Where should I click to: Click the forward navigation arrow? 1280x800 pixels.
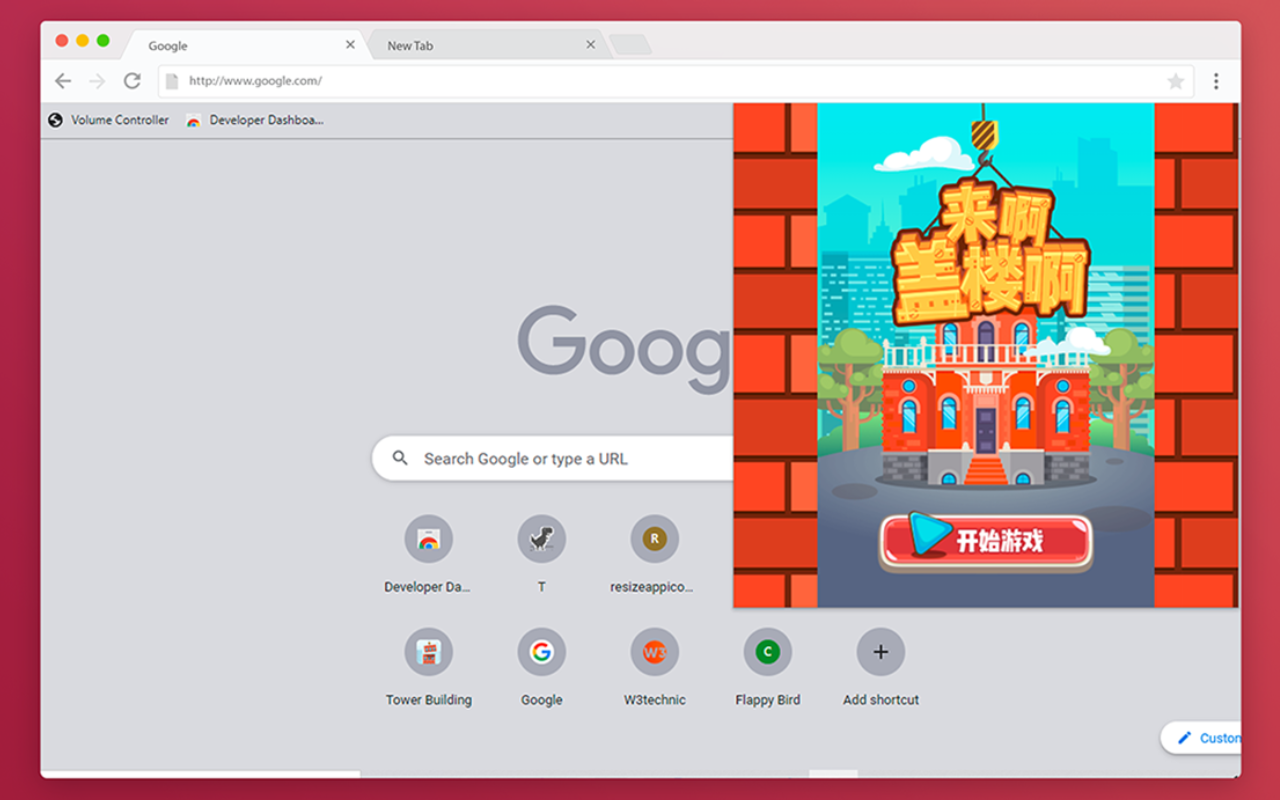tap(97, 81)
